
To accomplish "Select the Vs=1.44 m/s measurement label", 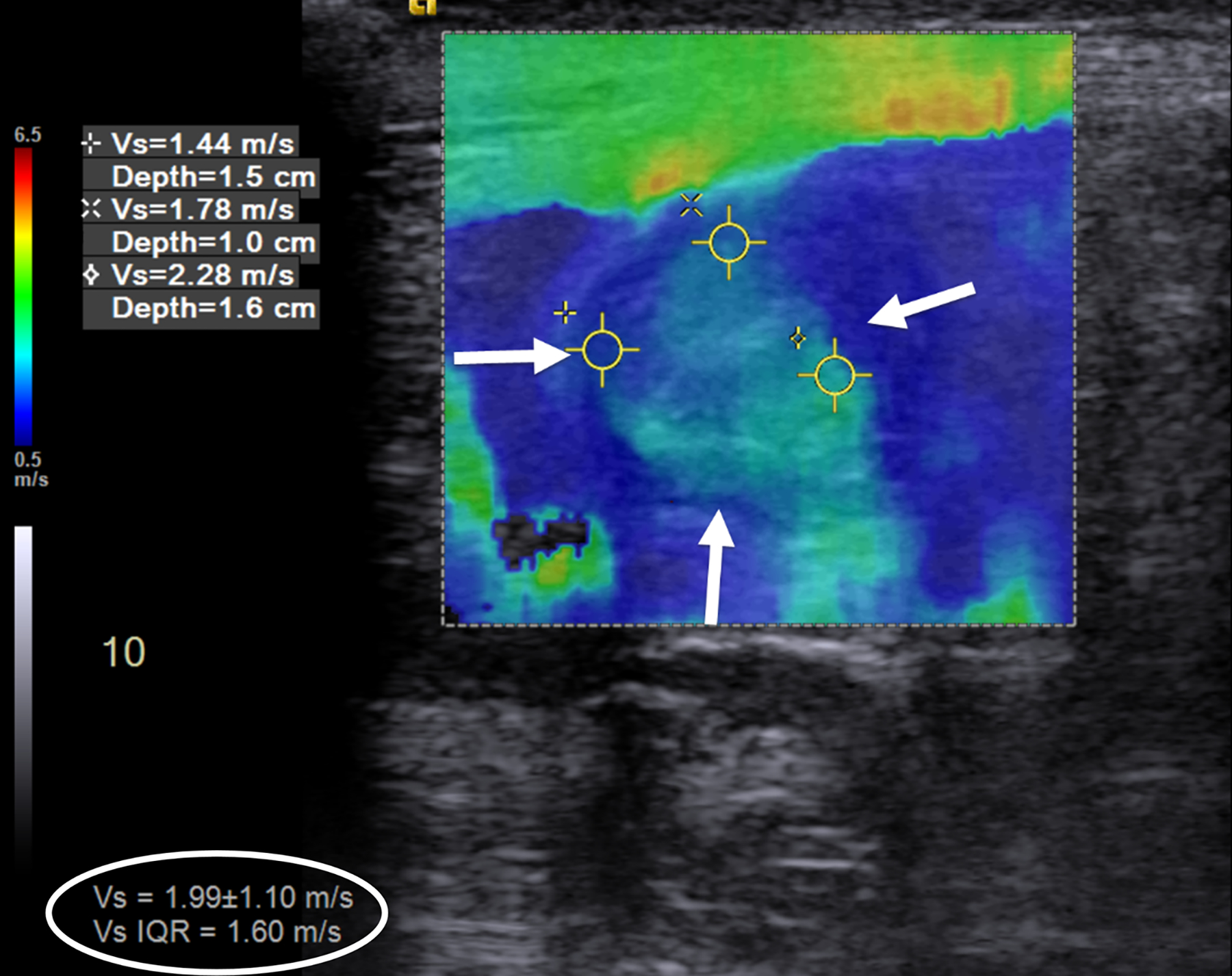I will coord(203,144).
